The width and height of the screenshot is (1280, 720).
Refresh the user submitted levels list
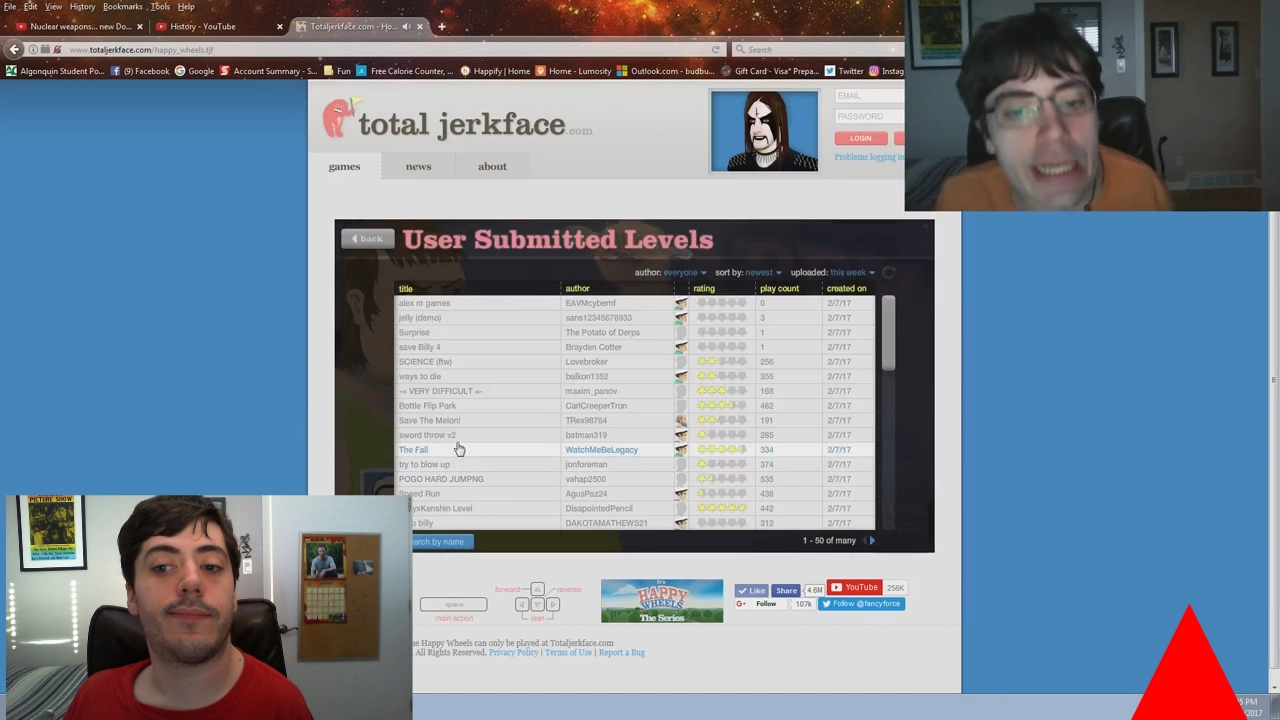click(x=888, y=272)
